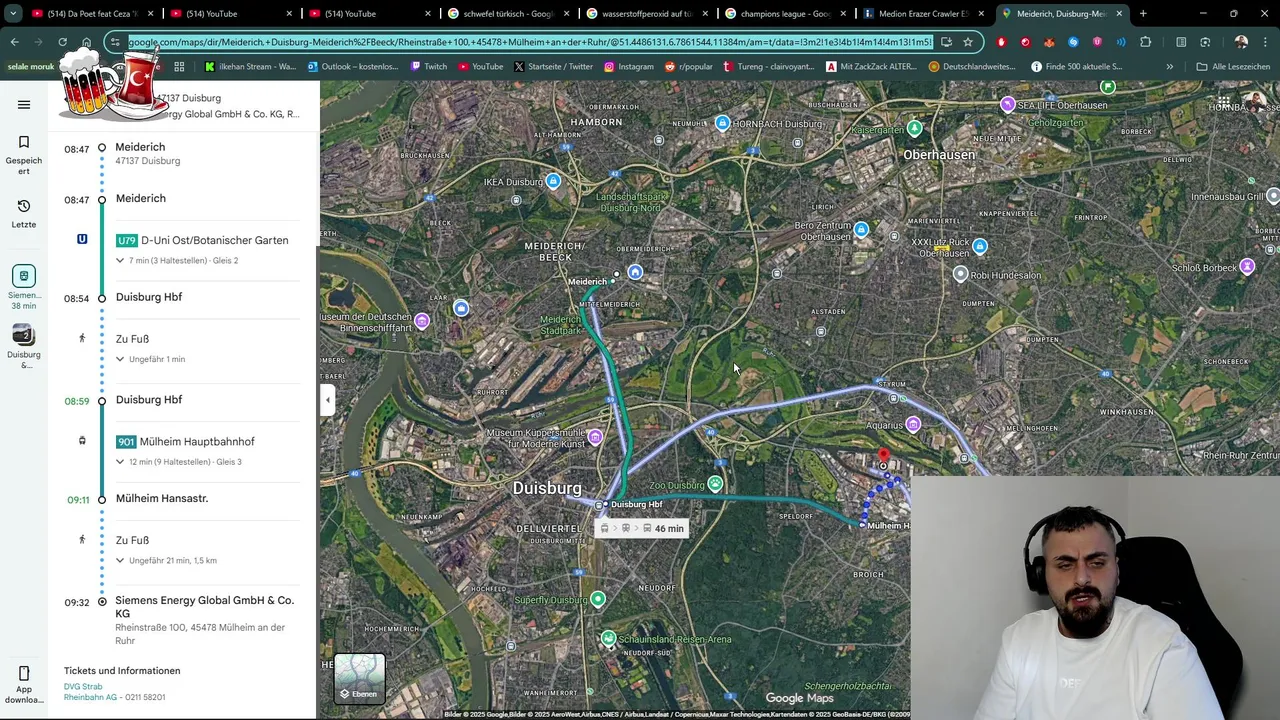Open the Instagram bookmark
The image size is (1280, 720).
tap(628, 66)
